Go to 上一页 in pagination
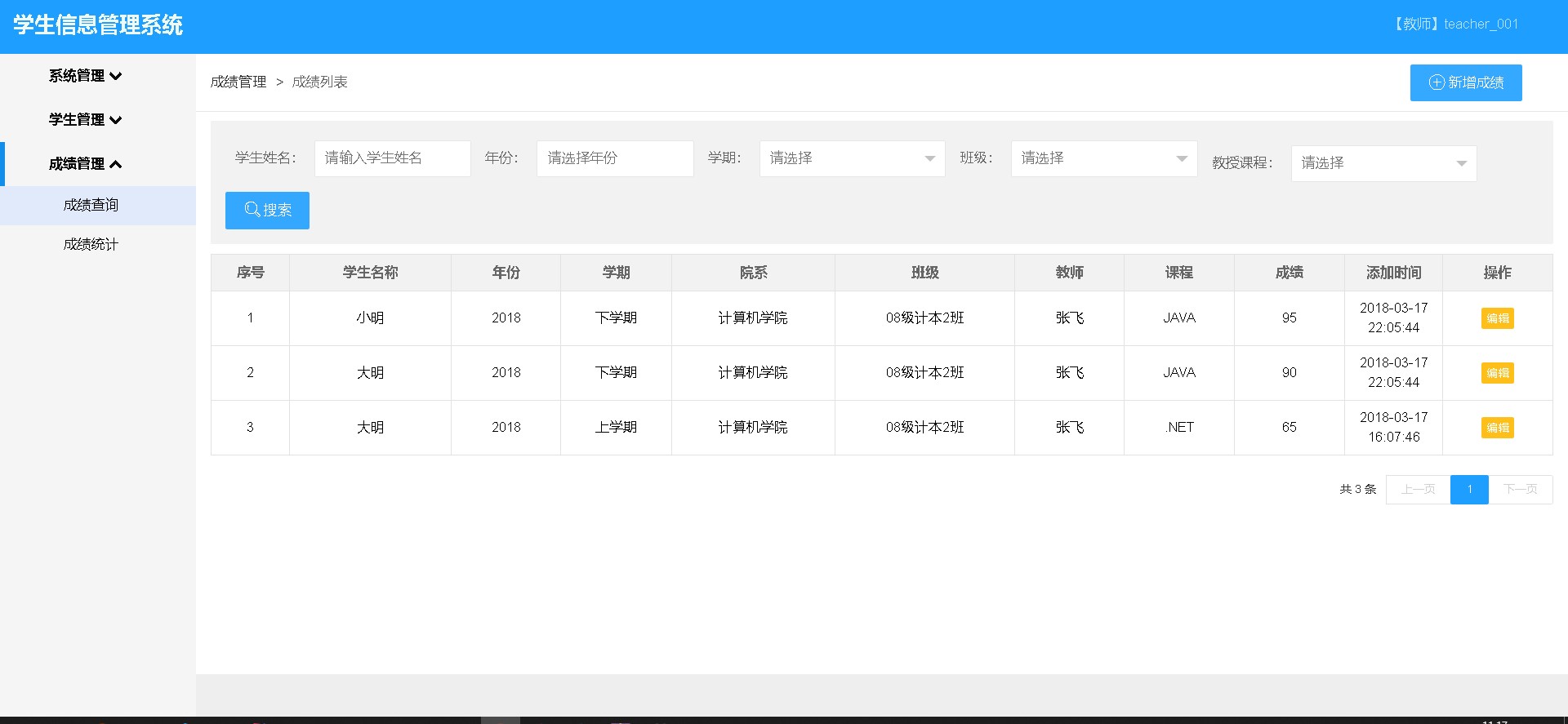Screen dimensions: 1568x724 tap(1418, 490)
